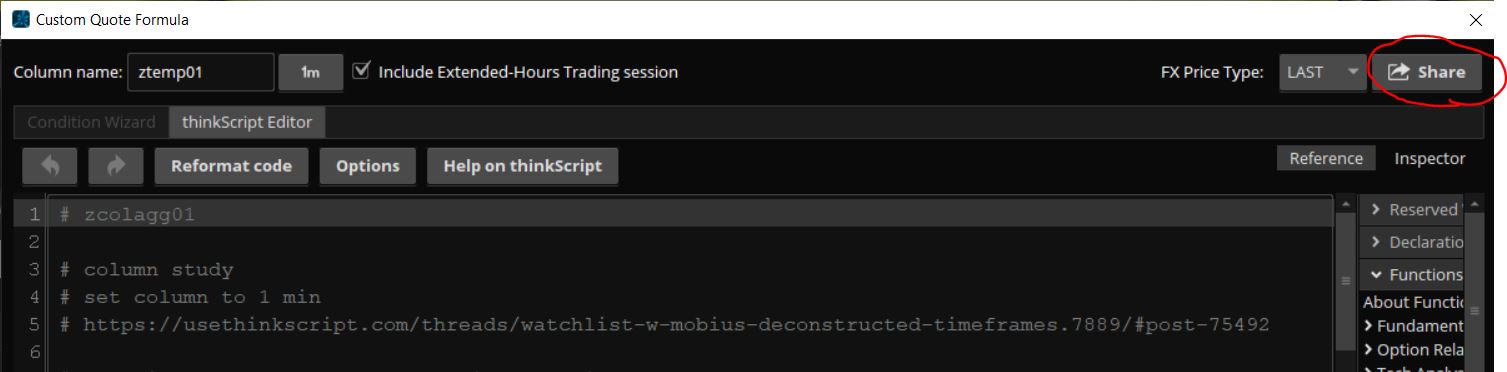Expand the Reserved words section
1507x372 pixels.
tap(1412, 209)
